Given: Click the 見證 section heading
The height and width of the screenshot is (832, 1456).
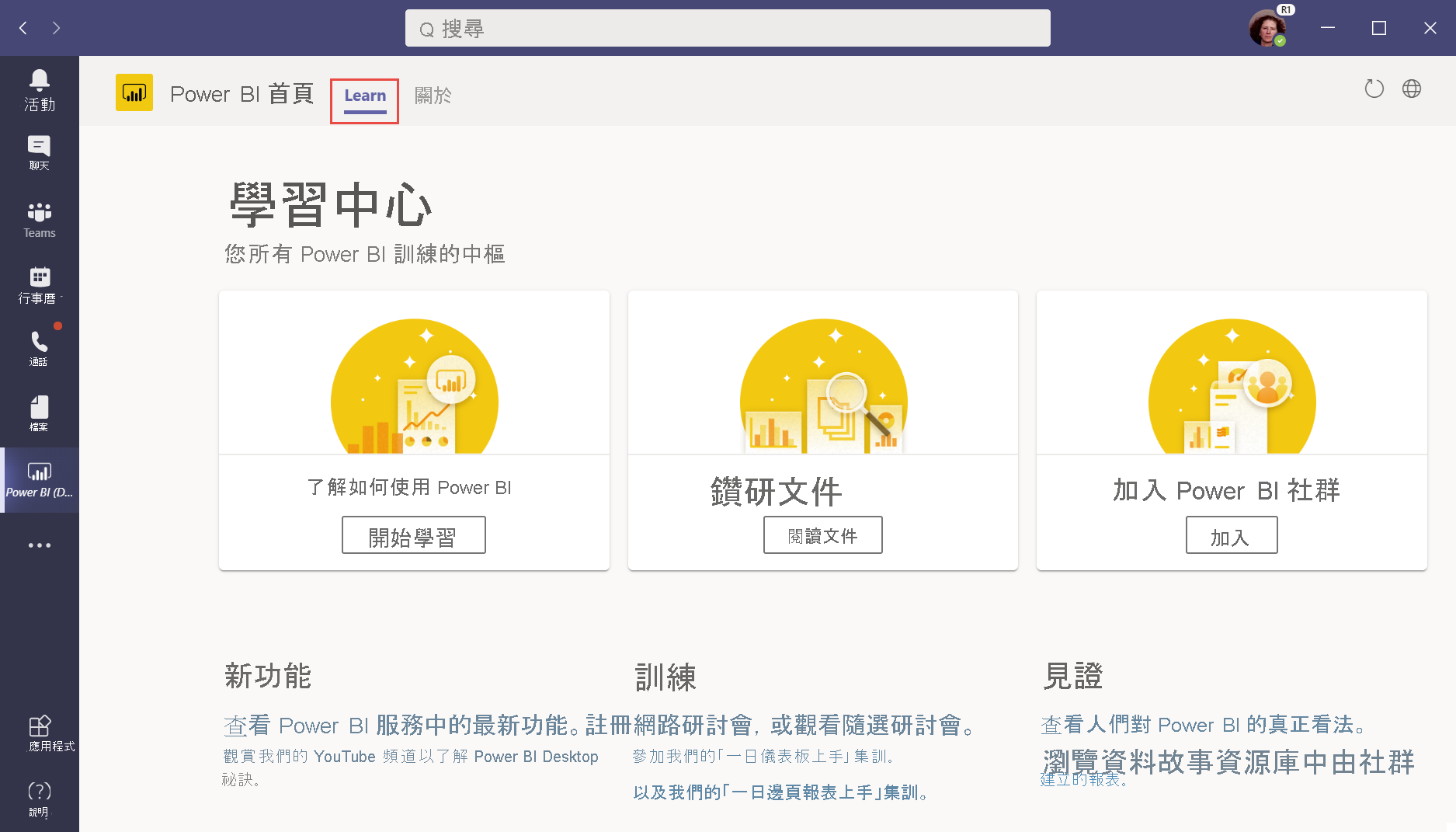Looking at the screenshot, I should click(x=1073, y=676).
